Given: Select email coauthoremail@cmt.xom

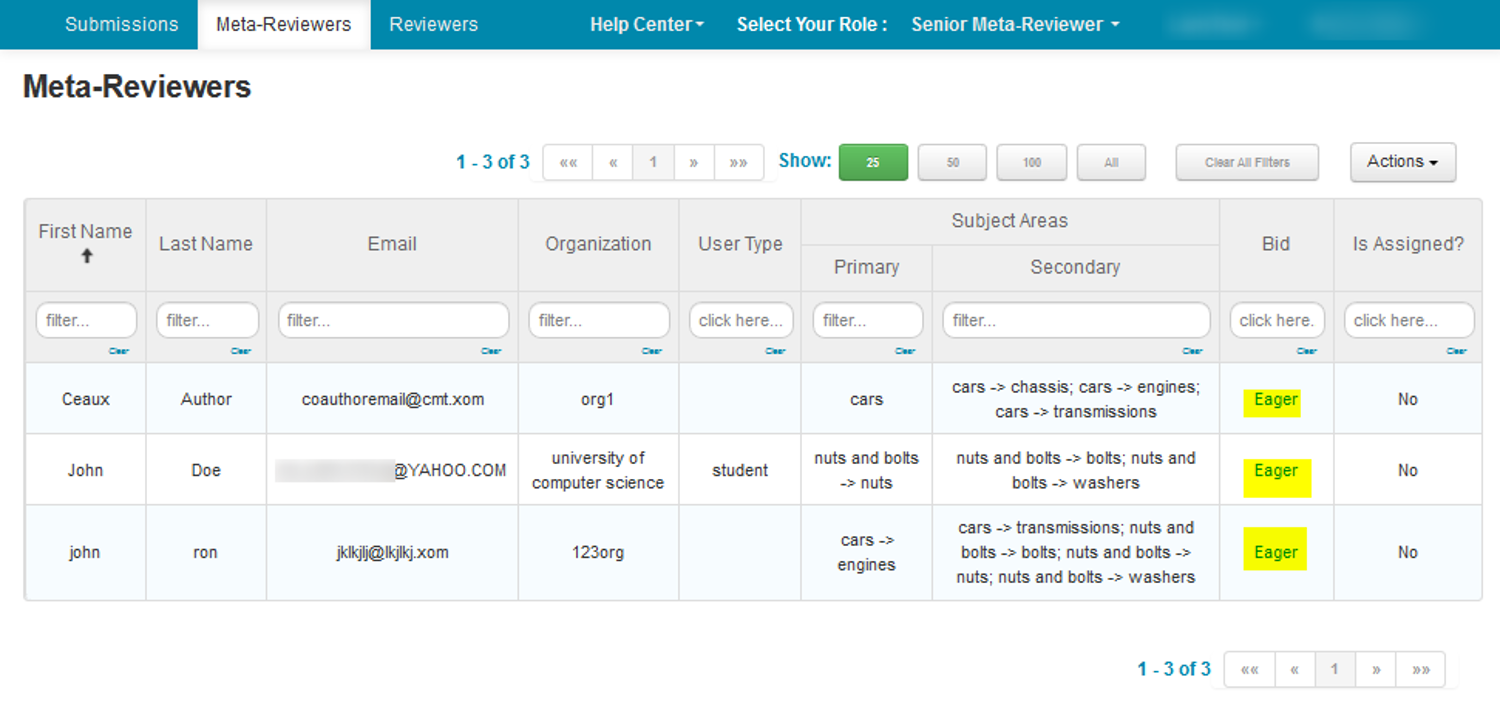Looking at the screenshot, I should coord(393,399).
